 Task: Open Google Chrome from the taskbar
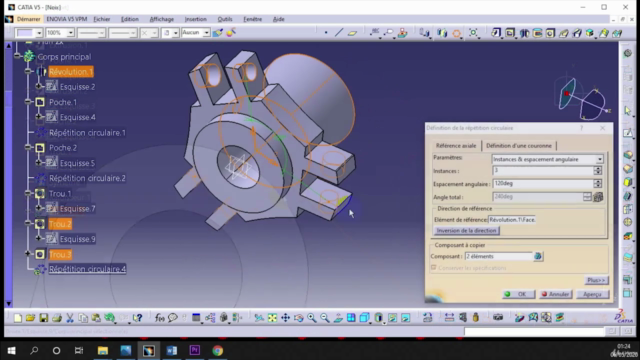tap(218, 350)
